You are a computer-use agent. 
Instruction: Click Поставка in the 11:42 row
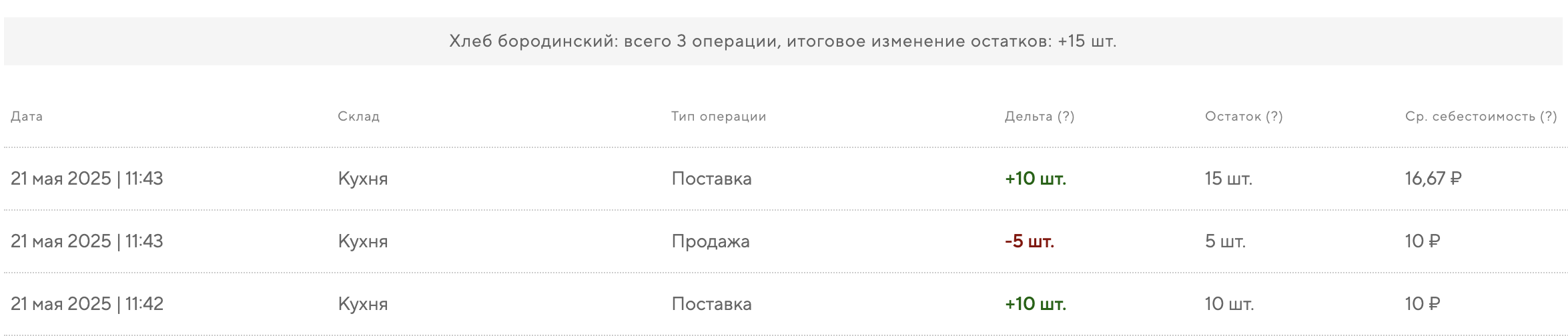[x=711, y=304]
